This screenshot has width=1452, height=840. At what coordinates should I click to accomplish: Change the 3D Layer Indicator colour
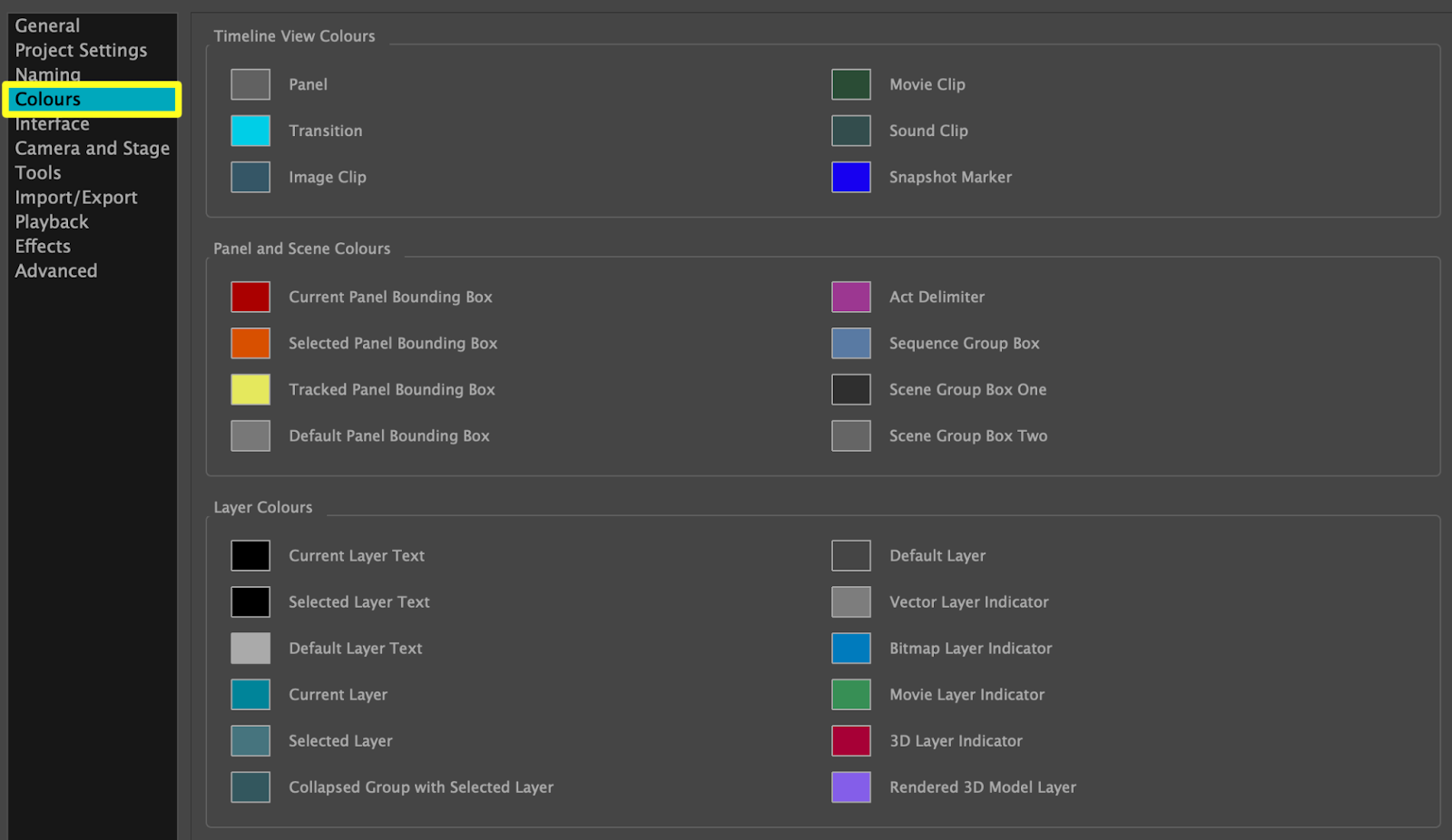850,740
